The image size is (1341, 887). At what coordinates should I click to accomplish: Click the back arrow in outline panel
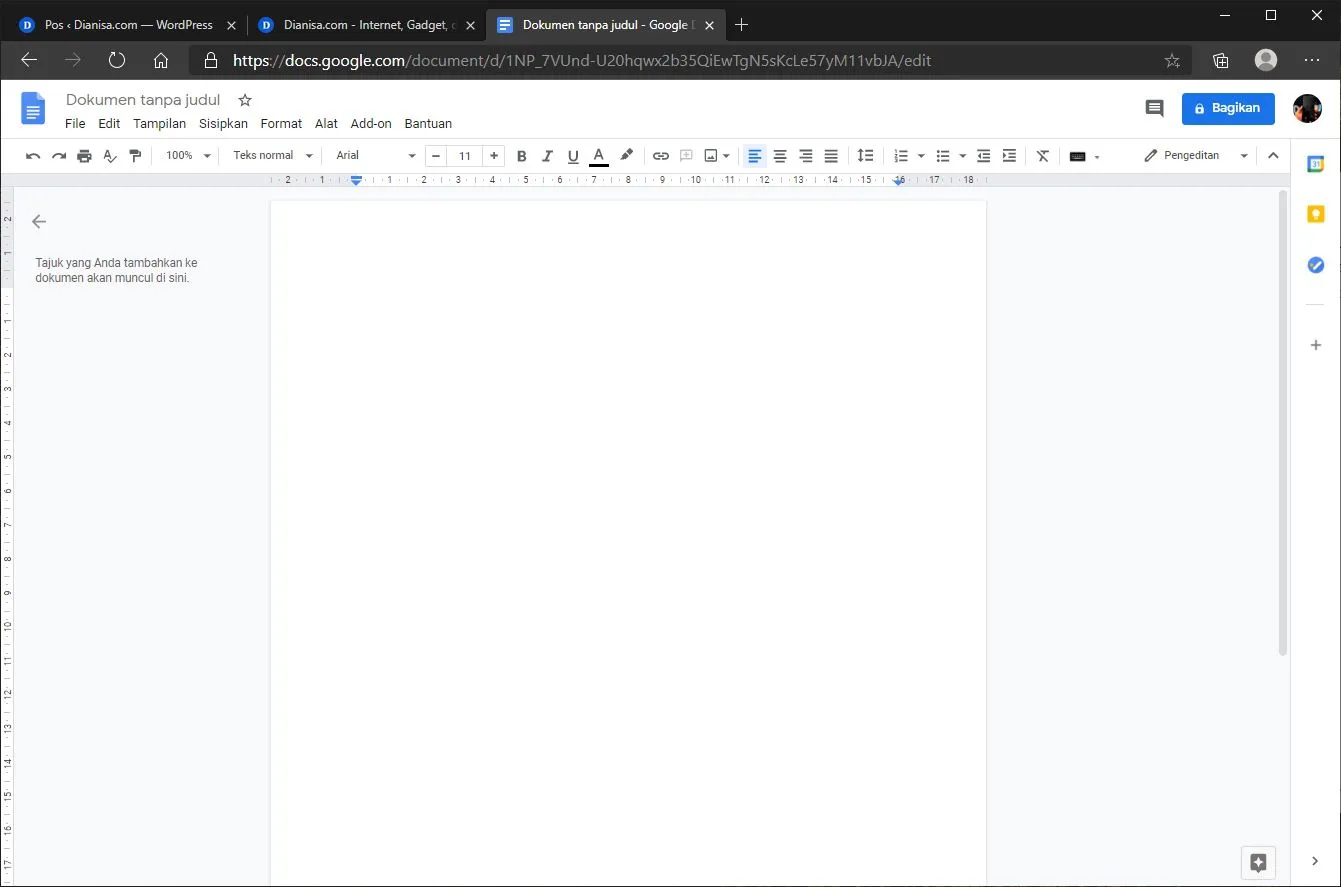(x=39, y=221)
